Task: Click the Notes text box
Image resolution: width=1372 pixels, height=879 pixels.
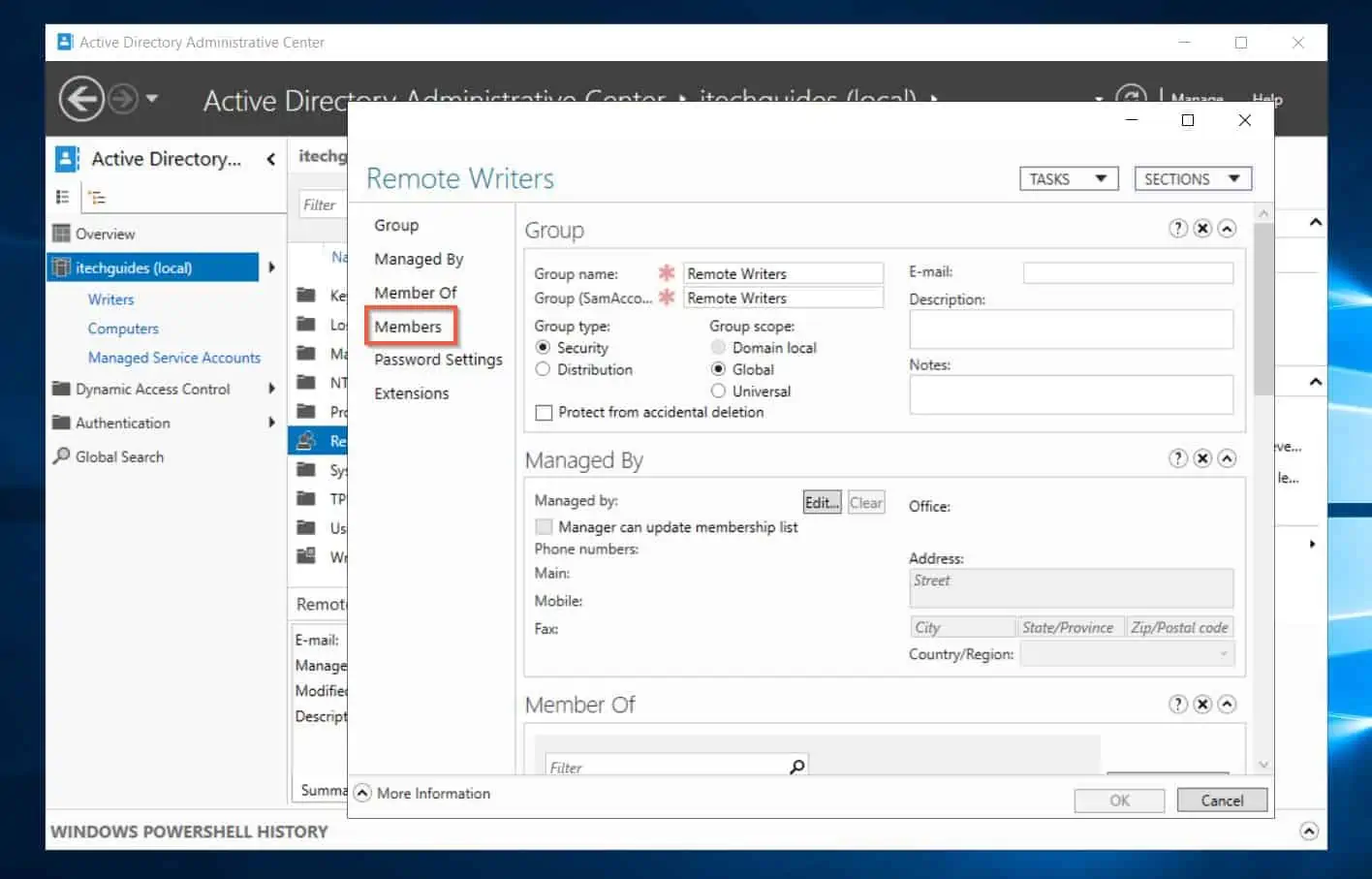Action: click(x=1071, y=394)
